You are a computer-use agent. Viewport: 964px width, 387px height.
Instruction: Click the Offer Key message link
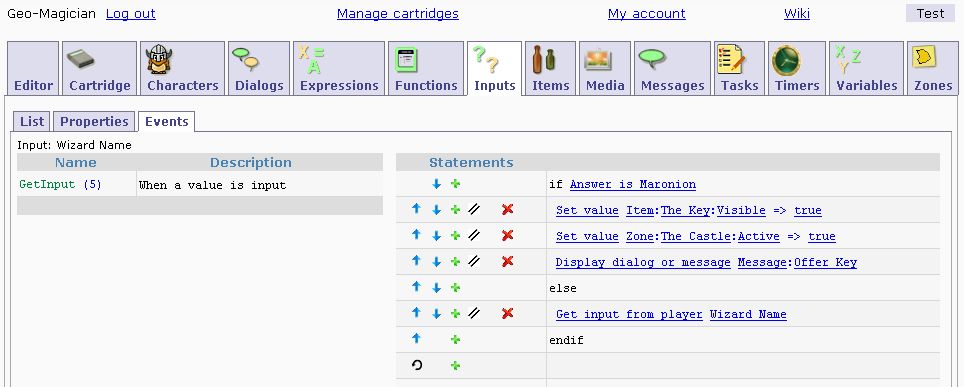(825, 262)
